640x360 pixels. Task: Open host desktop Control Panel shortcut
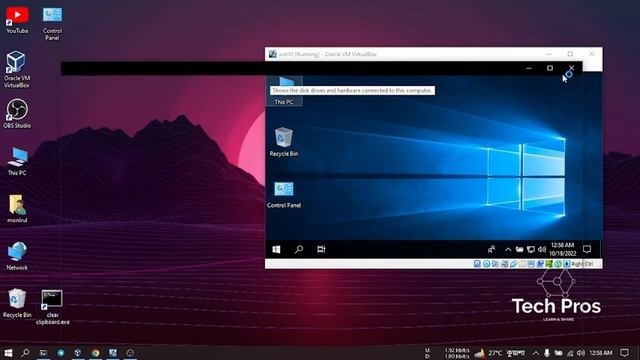click(x=52, y=24)
